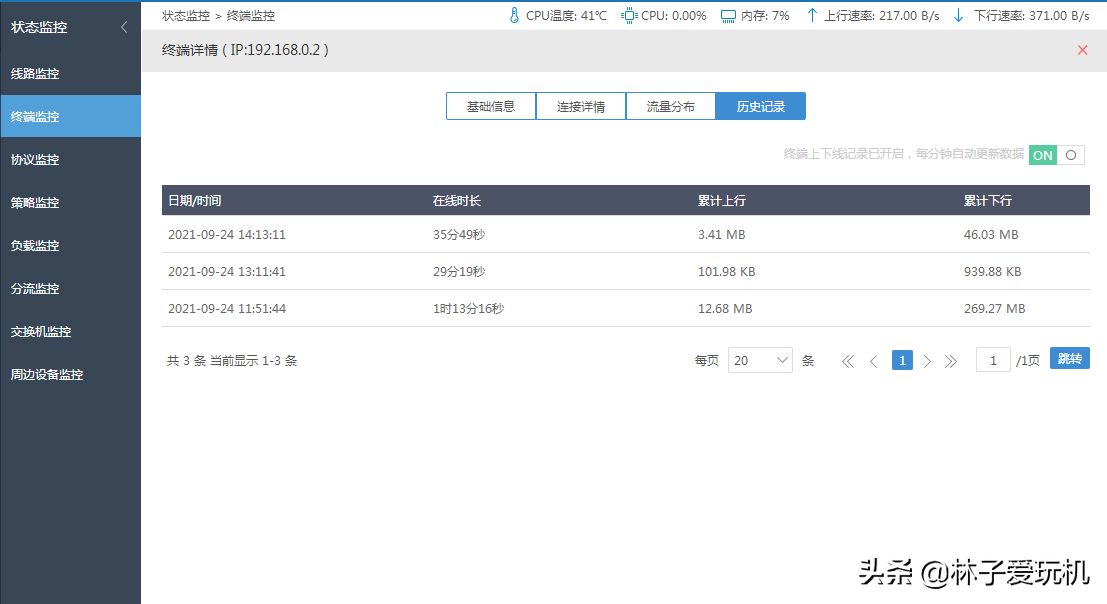The image size is (1107, 604).
Task: Click the 269.27 MB download cell
Action: [x=994, y=308]
